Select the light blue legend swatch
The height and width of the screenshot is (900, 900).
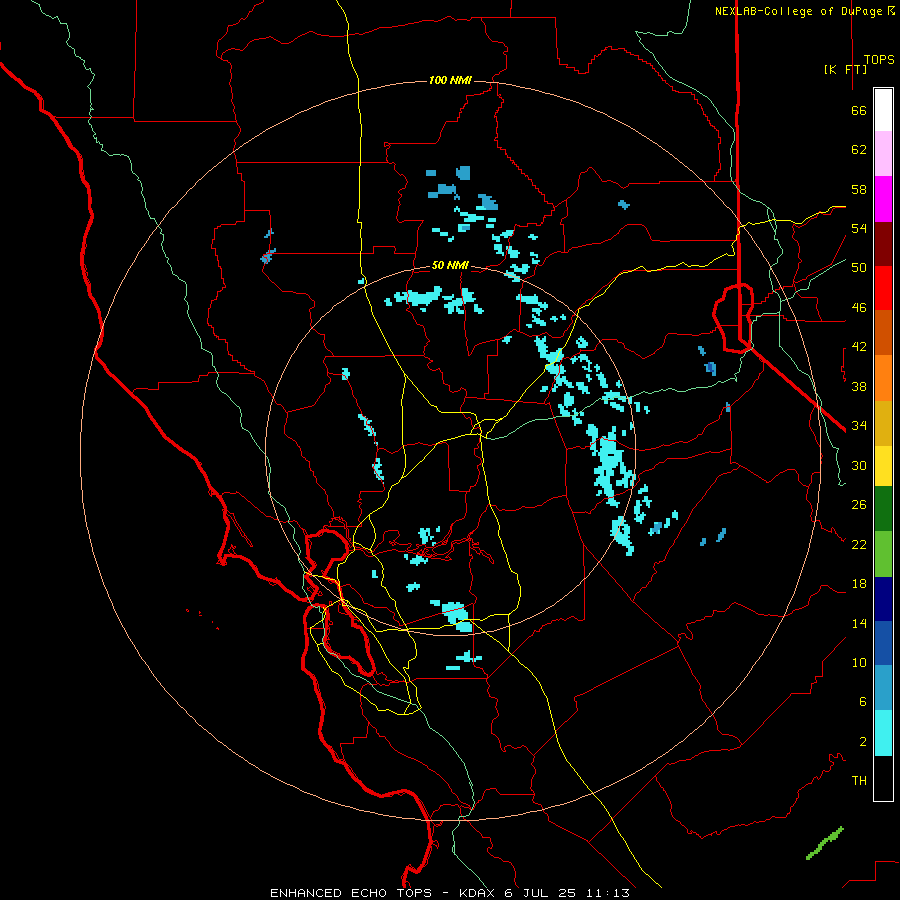coord(883,687)
